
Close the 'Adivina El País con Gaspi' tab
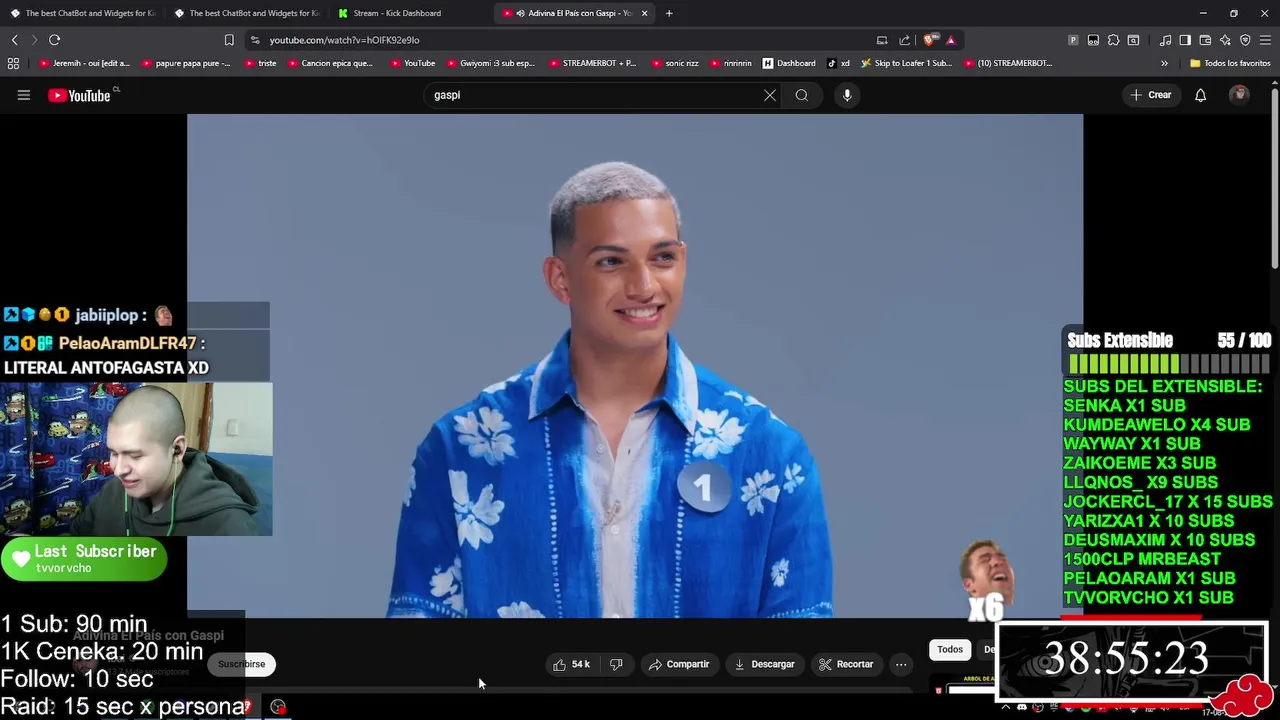point(645,13)
